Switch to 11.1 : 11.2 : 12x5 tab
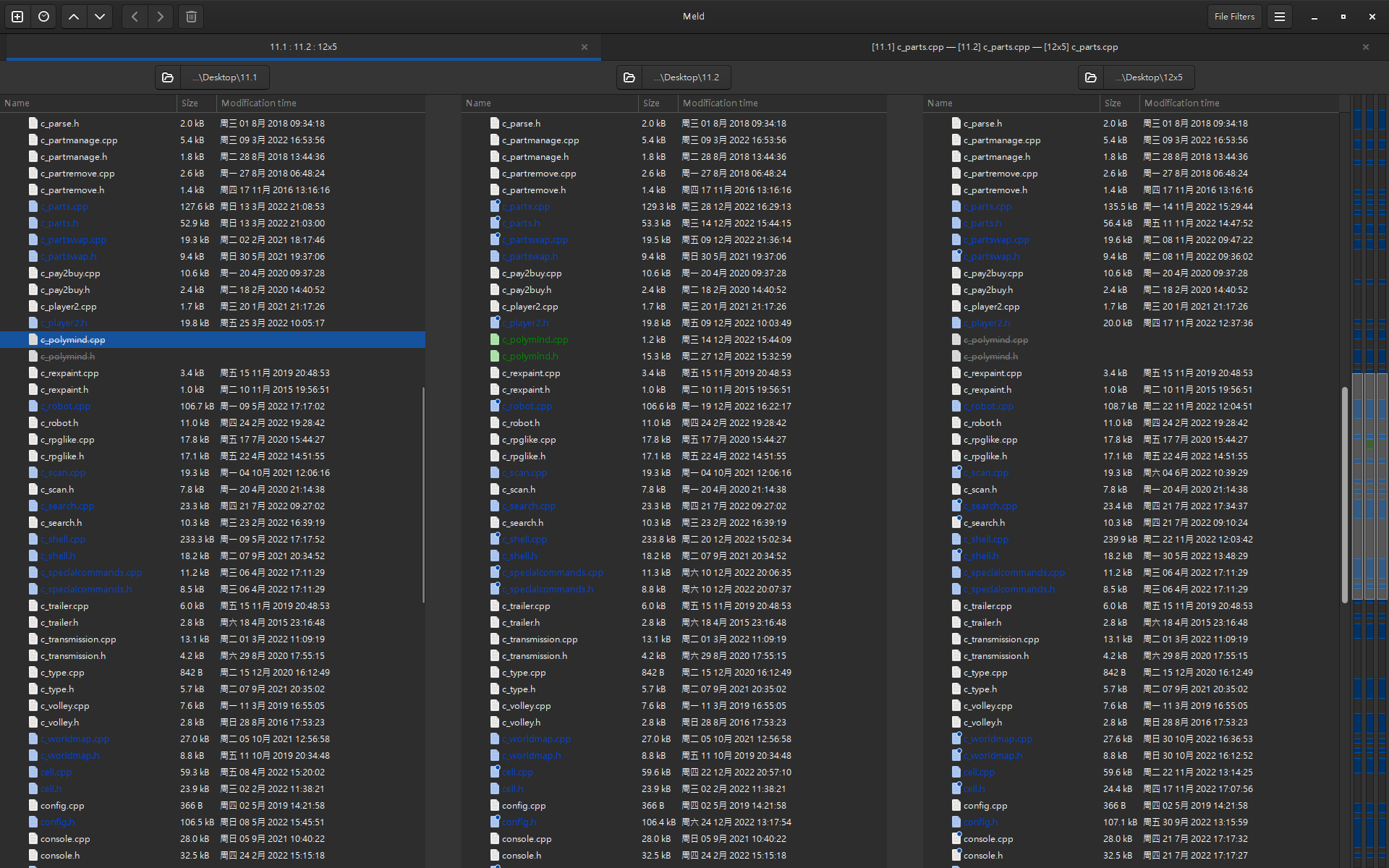This screenshot has width=1389, height=868. 303,47
